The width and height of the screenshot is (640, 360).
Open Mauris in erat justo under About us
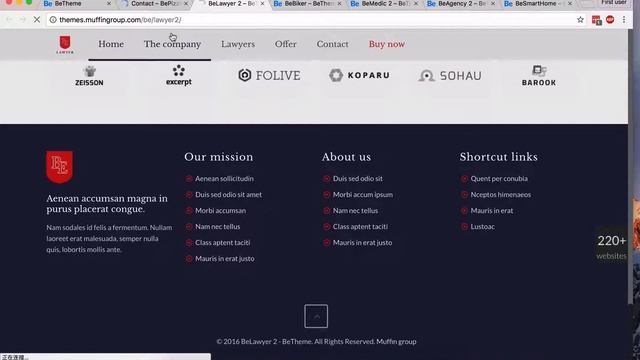point(362,242)
